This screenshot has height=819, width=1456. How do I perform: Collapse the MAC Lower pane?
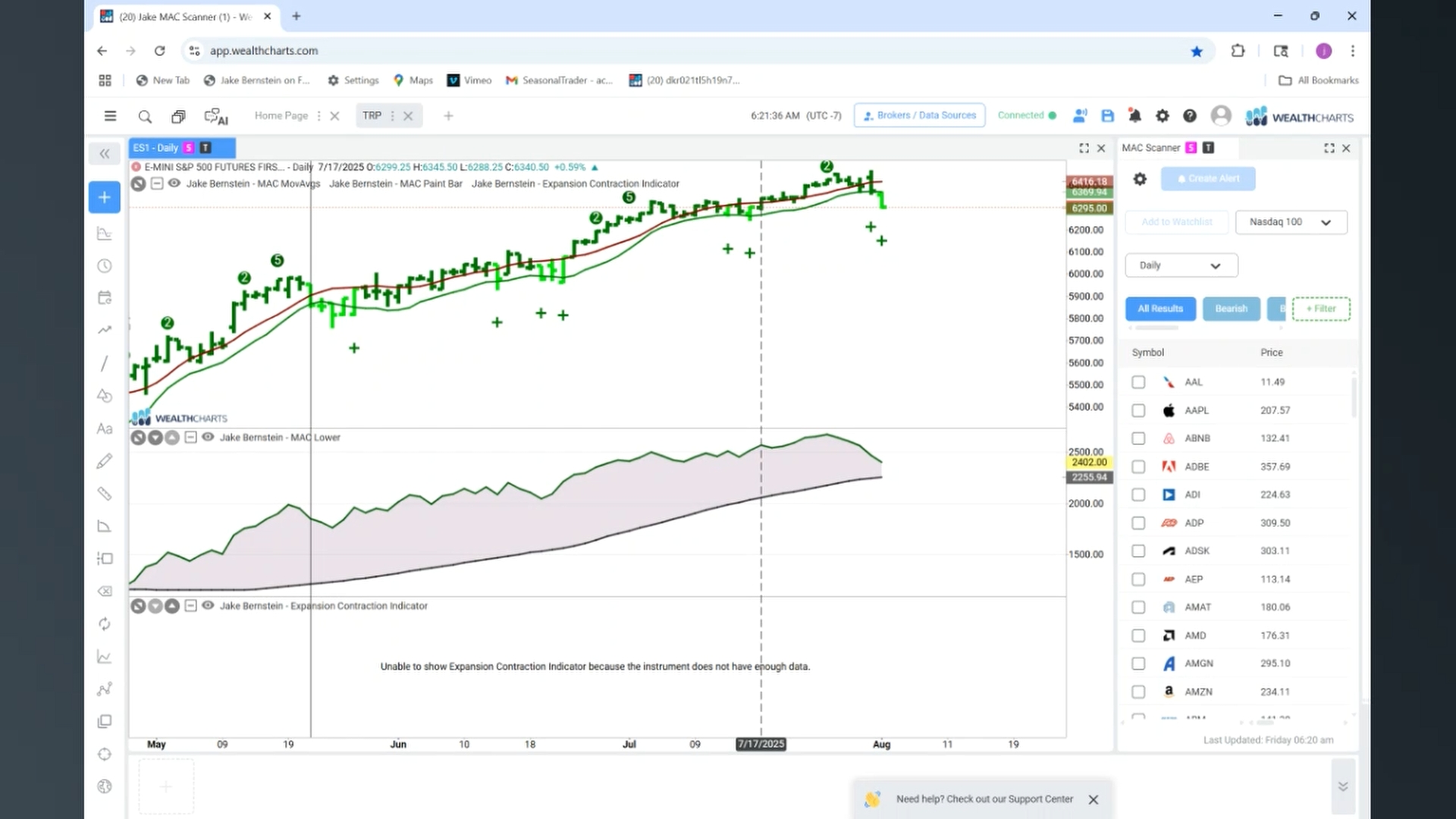(191, 437)
